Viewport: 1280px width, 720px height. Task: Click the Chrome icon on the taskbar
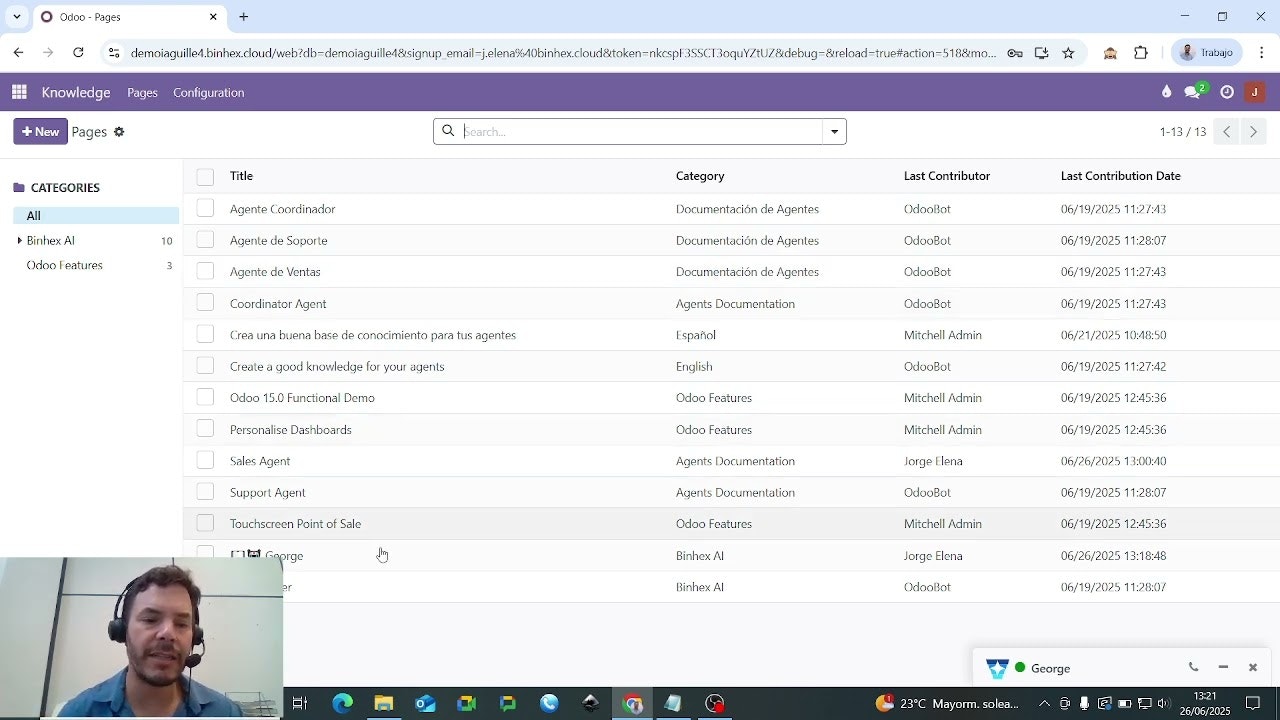tap(632, 703)
